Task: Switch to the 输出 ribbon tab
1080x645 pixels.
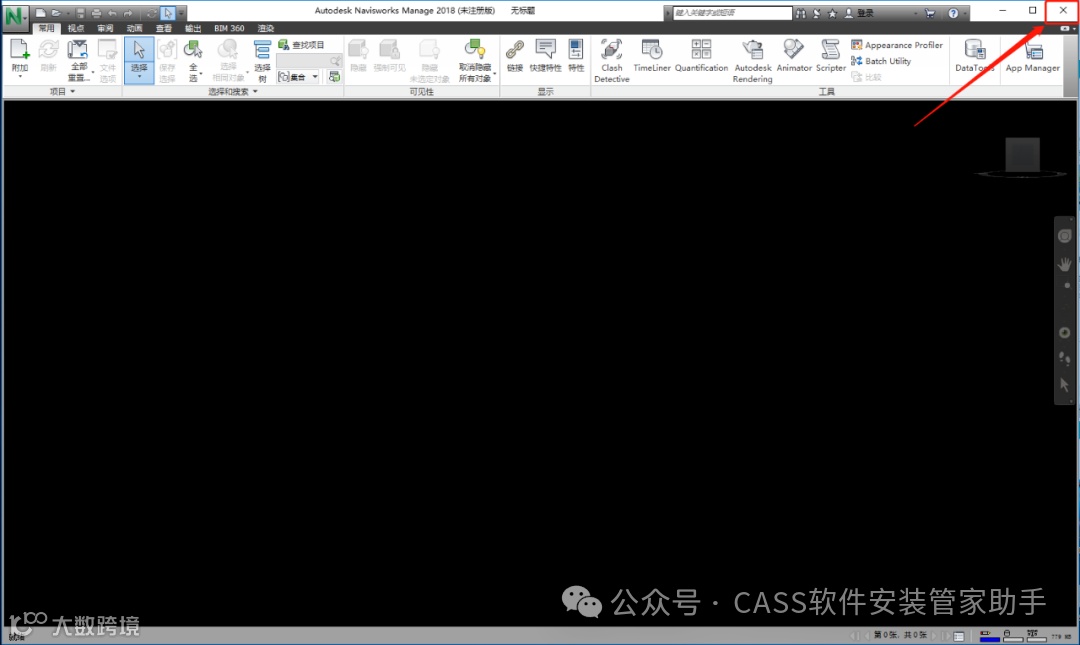Action: click(194, 28)
